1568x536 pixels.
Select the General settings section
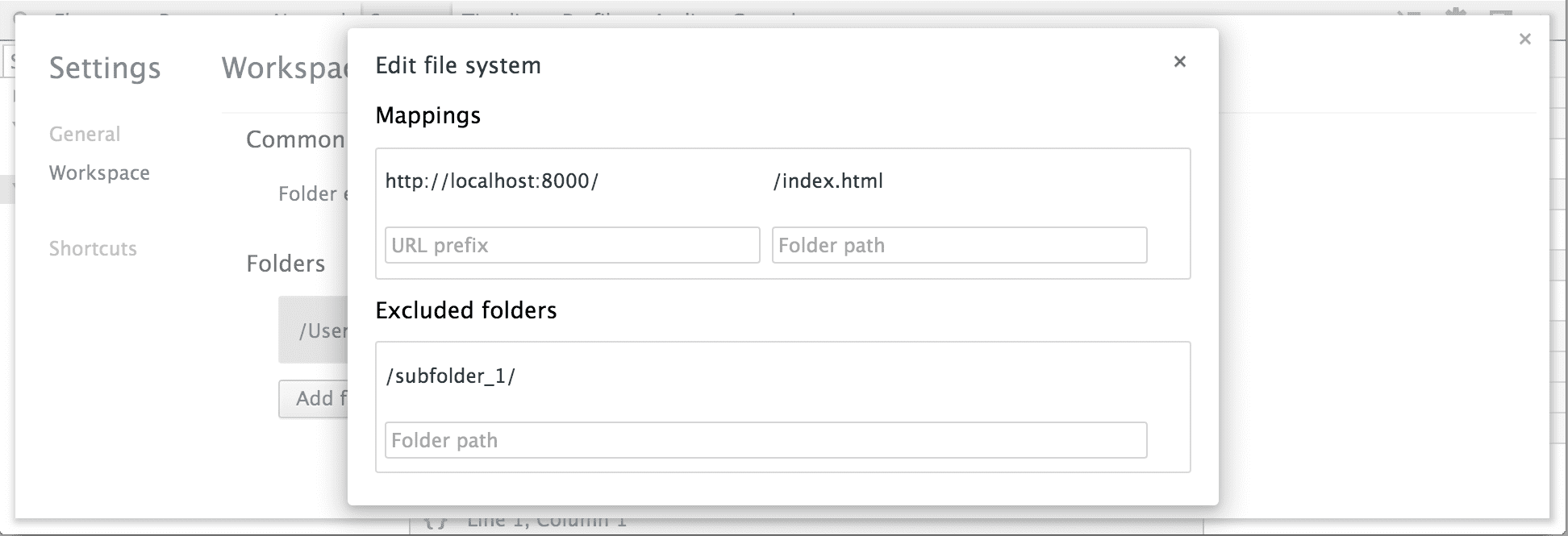pos(84,134)
